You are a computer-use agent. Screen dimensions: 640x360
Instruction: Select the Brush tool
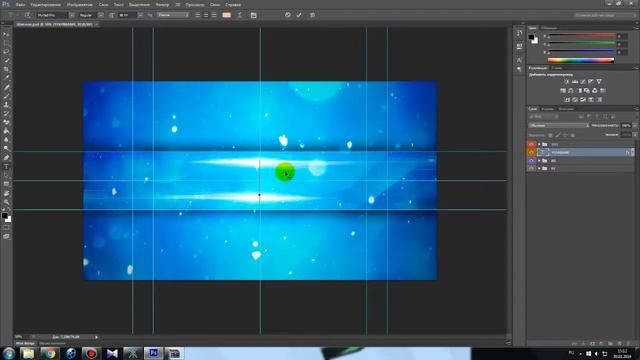click(6, 96)
